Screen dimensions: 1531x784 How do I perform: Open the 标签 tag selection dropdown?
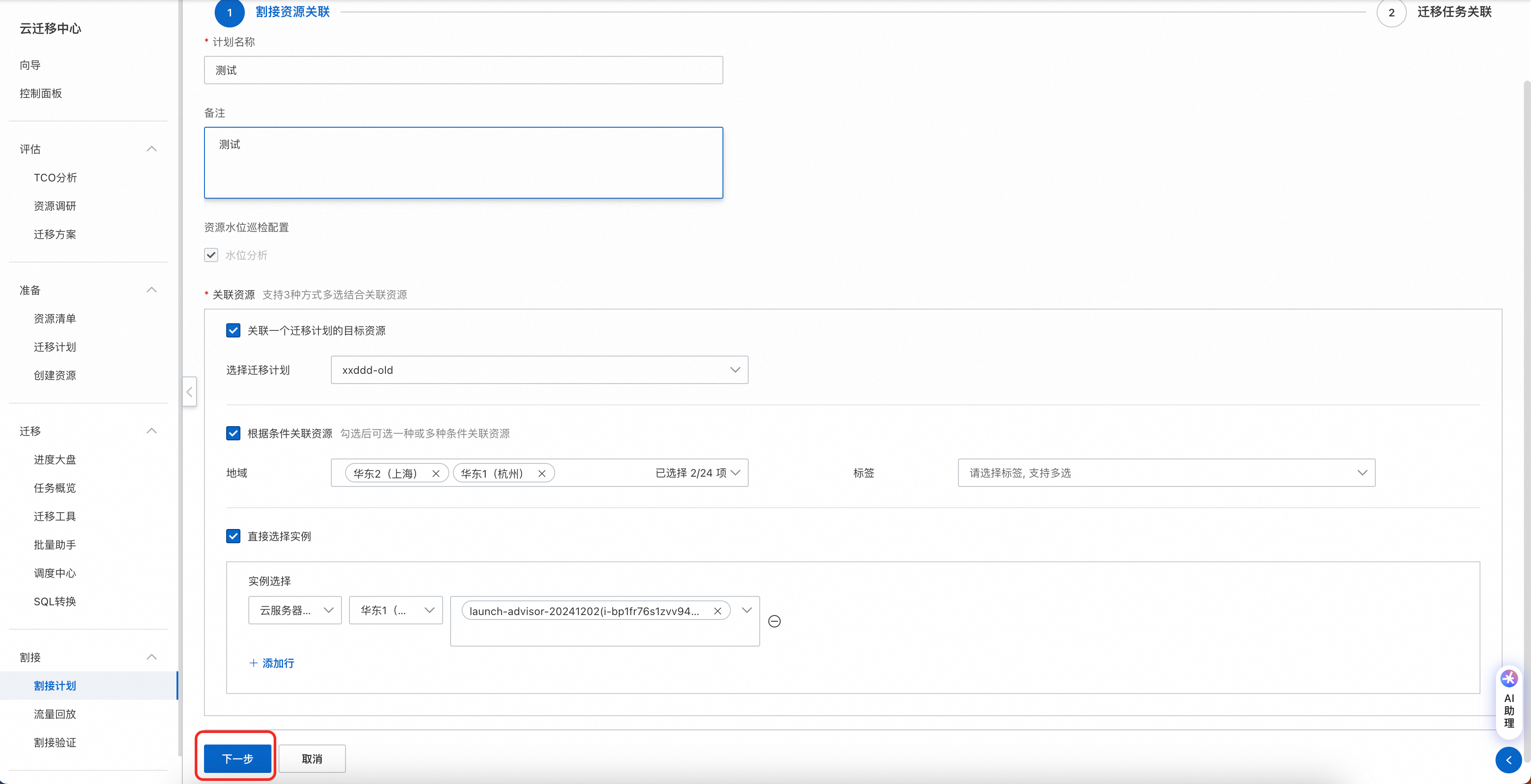[1166, 473]
